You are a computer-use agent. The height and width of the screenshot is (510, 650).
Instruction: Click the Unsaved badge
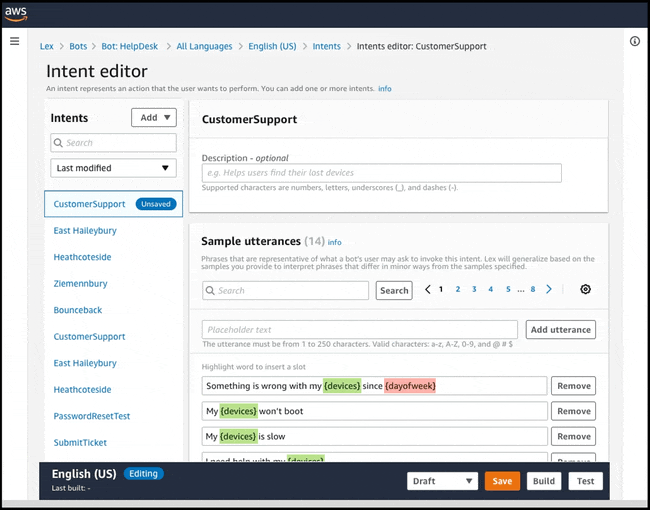156,204
